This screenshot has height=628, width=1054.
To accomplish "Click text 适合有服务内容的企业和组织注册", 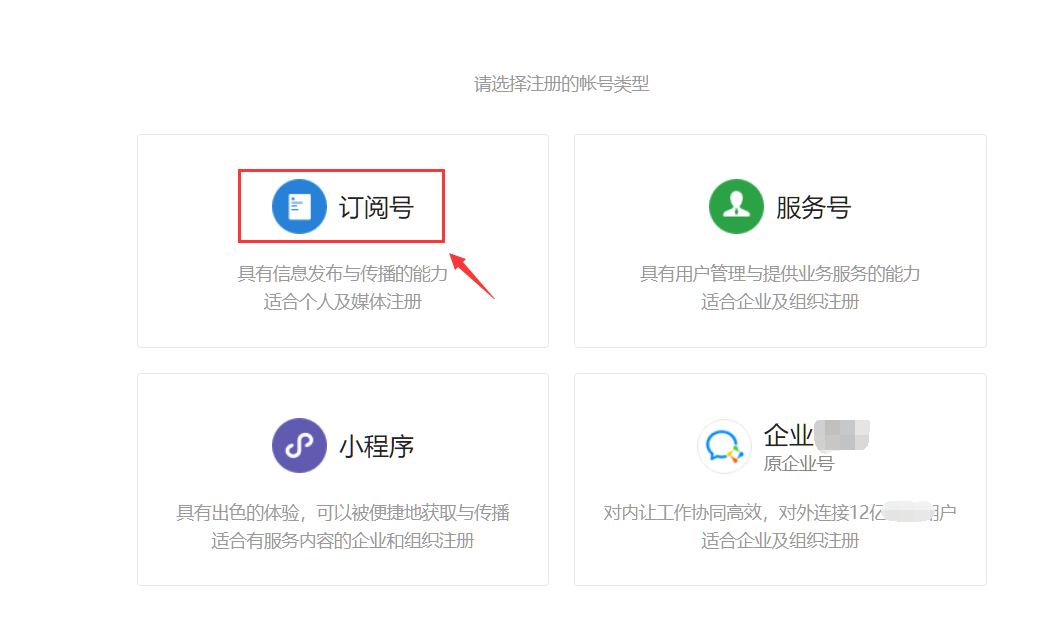I will [343, 541].
